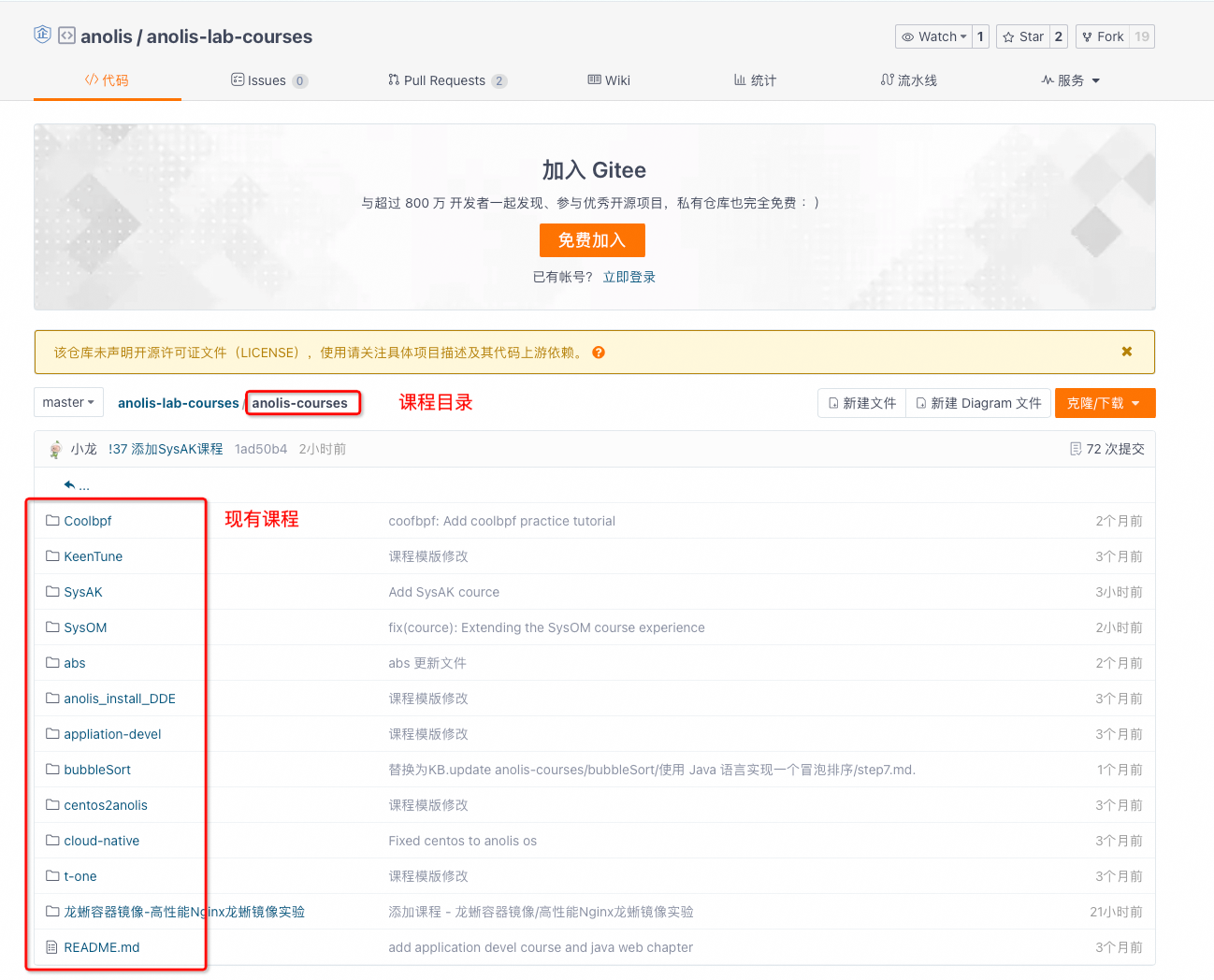Open the 统计 tab
This screenshot has height=980, width=1214.
(x=755, y=80)
